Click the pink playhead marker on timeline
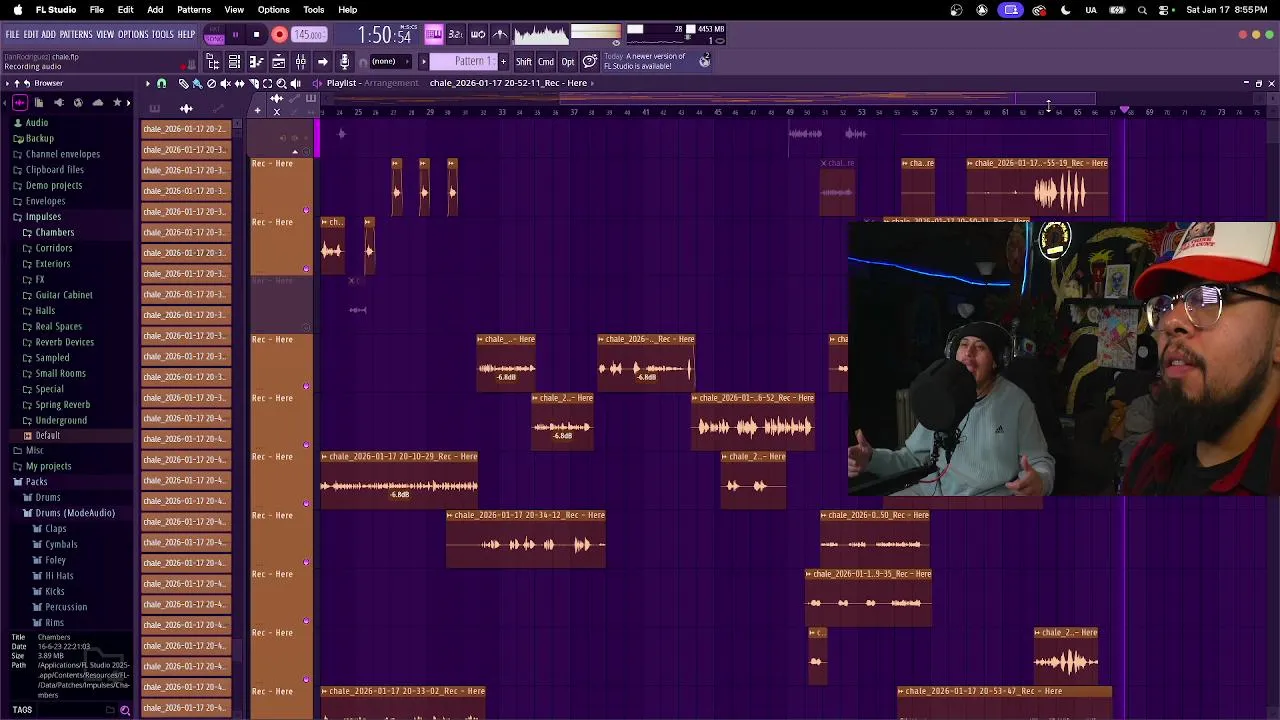The height and width of the screenshot is (720, 1280). pos(1125,110)
